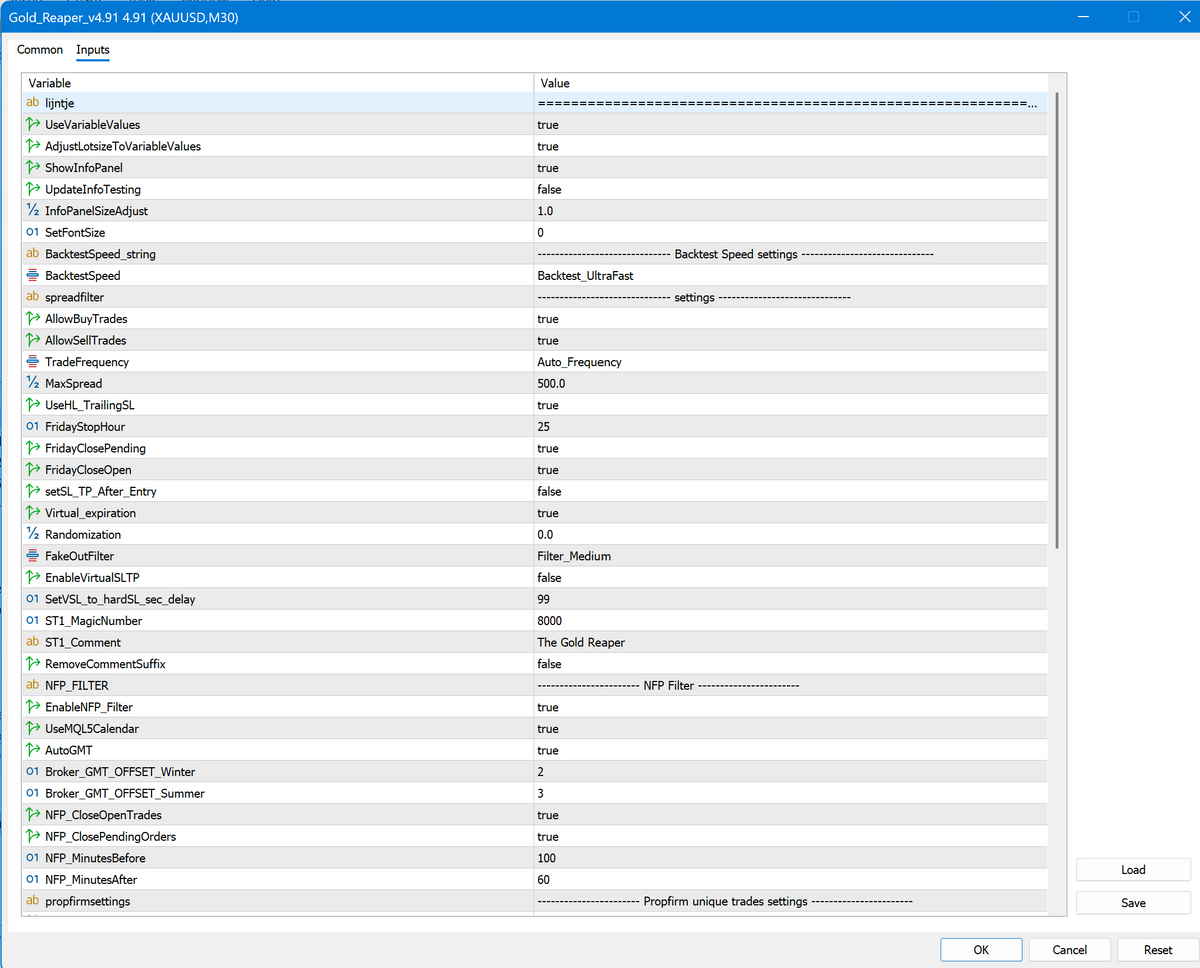Image resolution: width=1200 pixels, height=968 pixels.
Task: Toggle the AllowBuyTrades true value
Action: click(x=548, y=319)
